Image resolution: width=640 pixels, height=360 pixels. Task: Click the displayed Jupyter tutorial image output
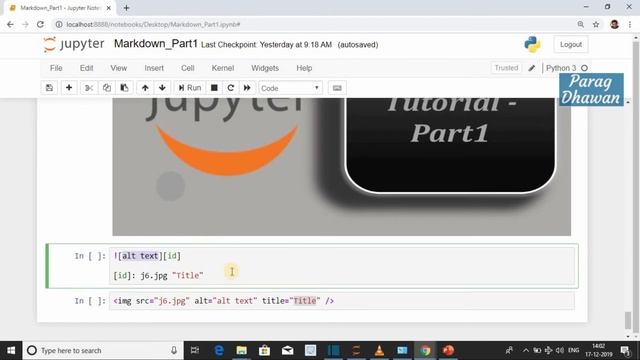[x=342, y=167]
